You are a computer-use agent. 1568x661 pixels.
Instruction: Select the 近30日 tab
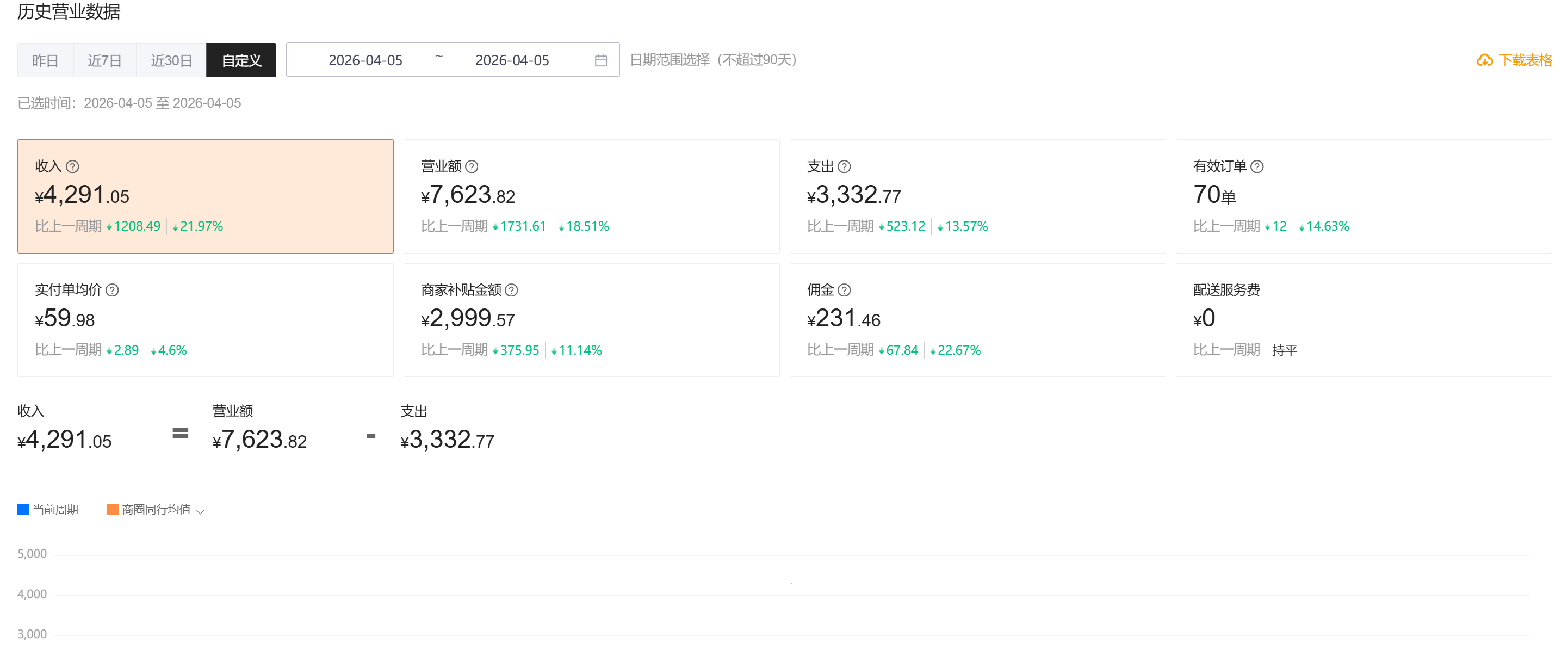coord(172,60)
